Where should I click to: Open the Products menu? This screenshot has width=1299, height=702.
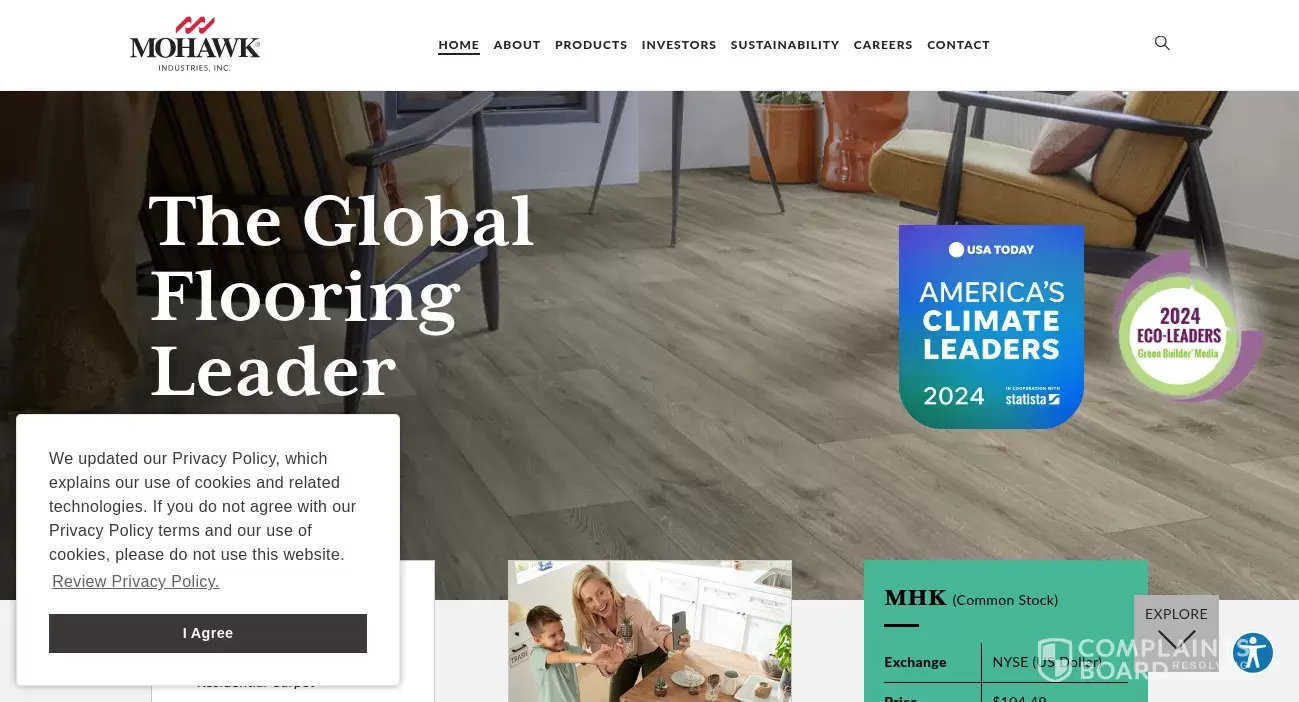point(591,45)
